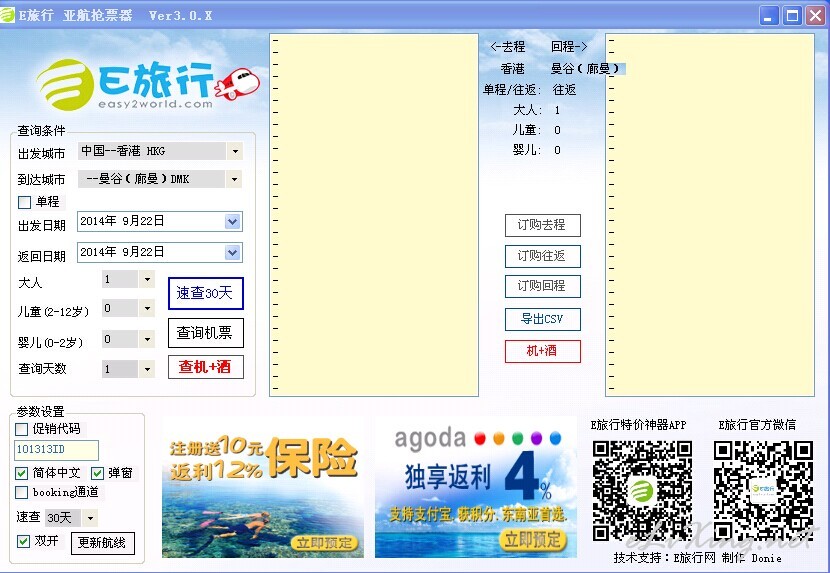Click the 回程-> label
The height and width of the screenshot is (573, 830).
tap(569, 47)
